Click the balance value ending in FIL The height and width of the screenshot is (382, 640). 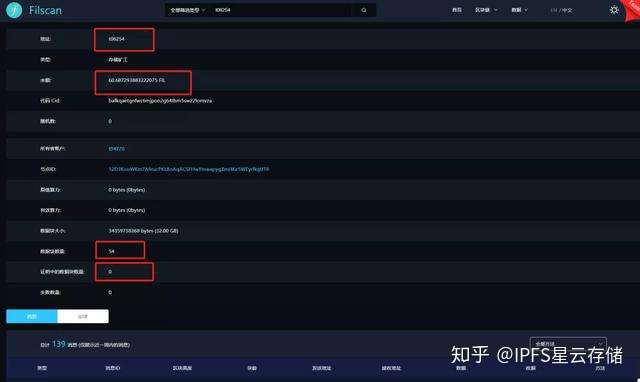point(137,80)
